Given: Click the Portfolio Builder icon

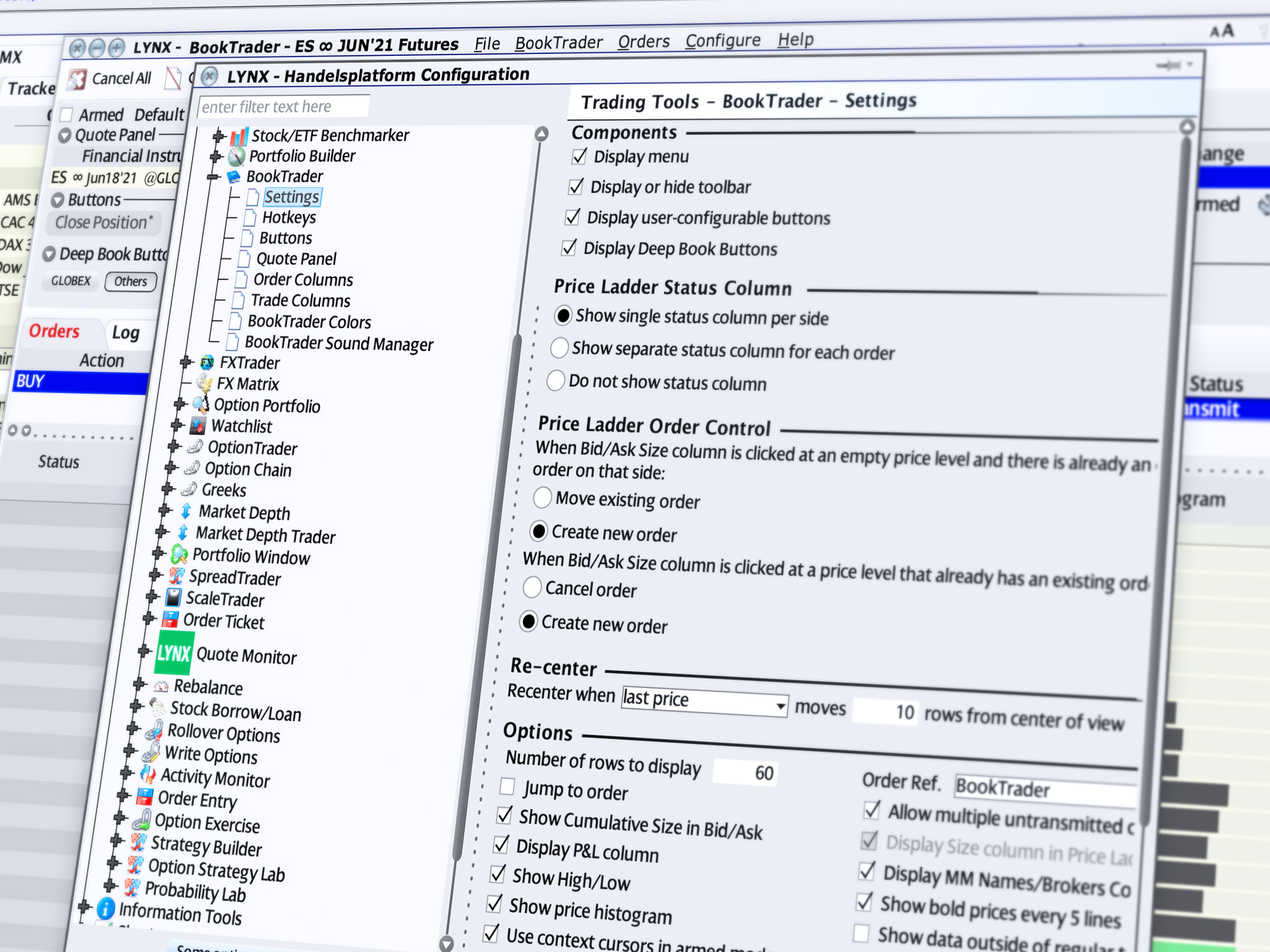Looking at the screenshot, I should 236,156.
